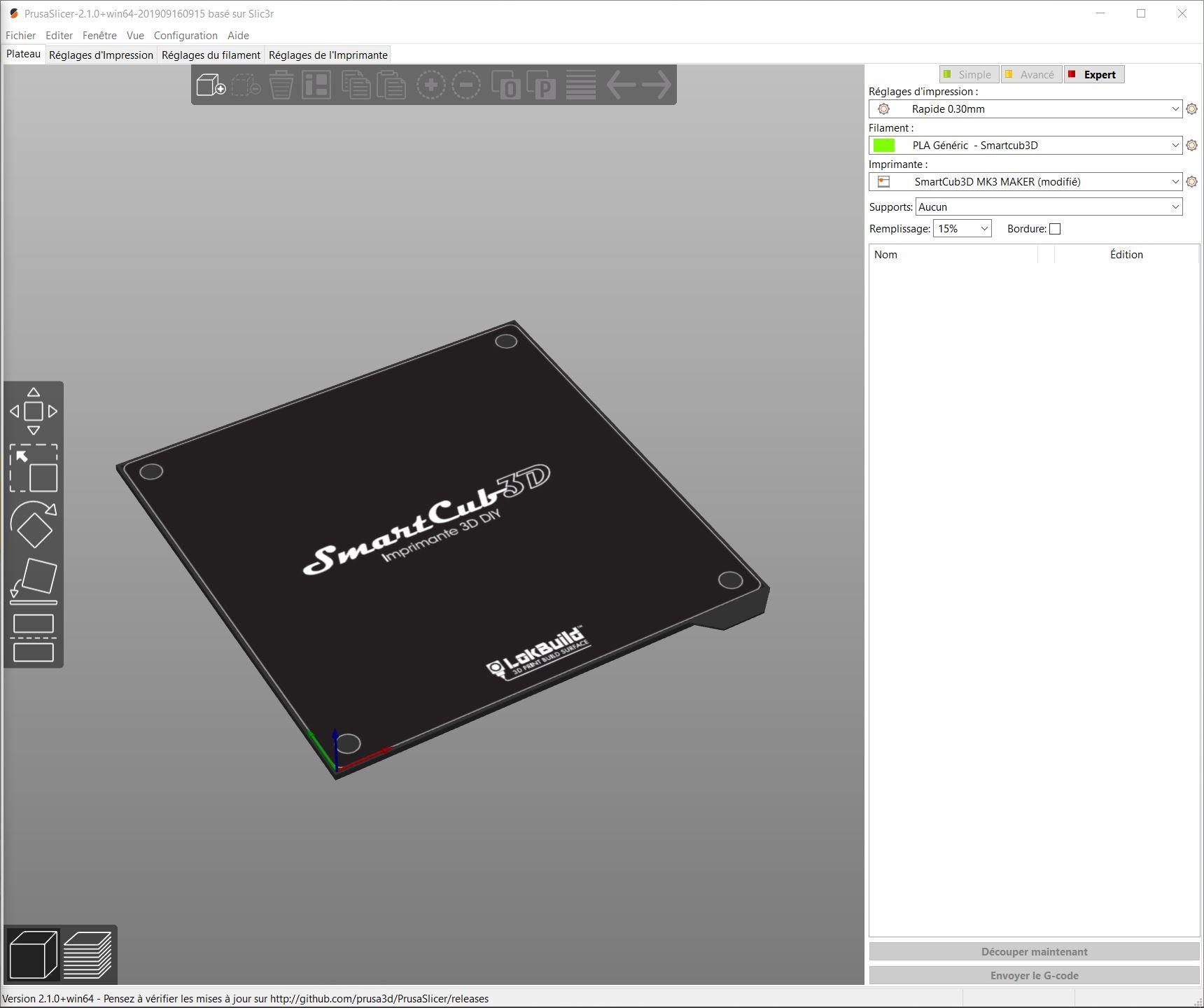The image size is (1204, 1008).
Task: Click the Delete all trash can icon
Action: click(281, 85)
